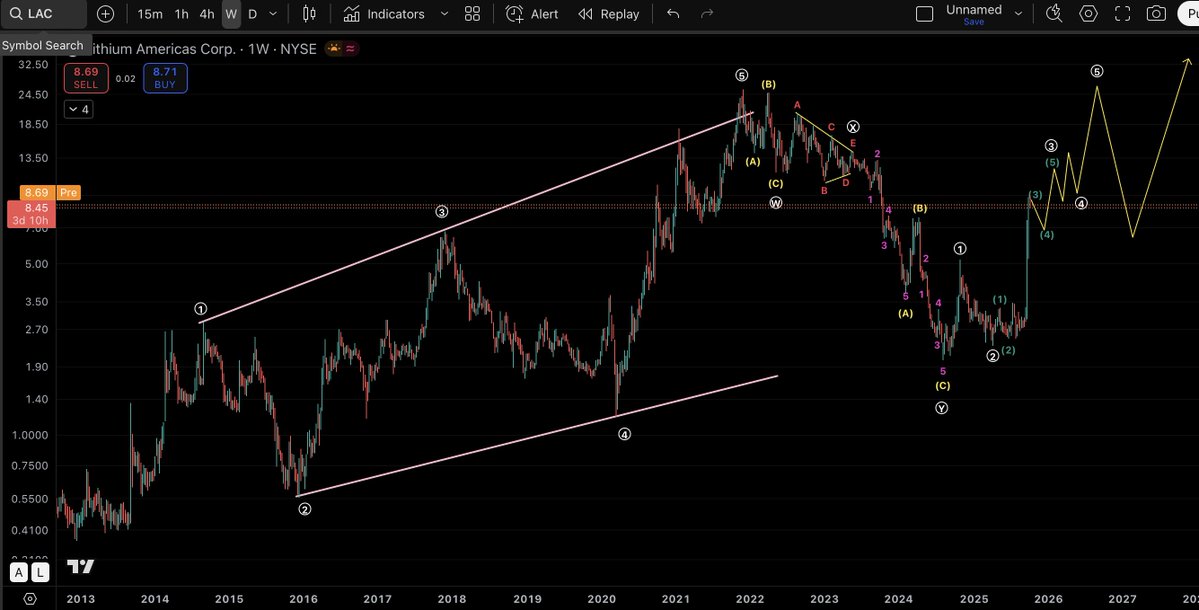Screen dimensions: 1199x610
Task: Click the Unnamed layout name
Action: point(973,9)
